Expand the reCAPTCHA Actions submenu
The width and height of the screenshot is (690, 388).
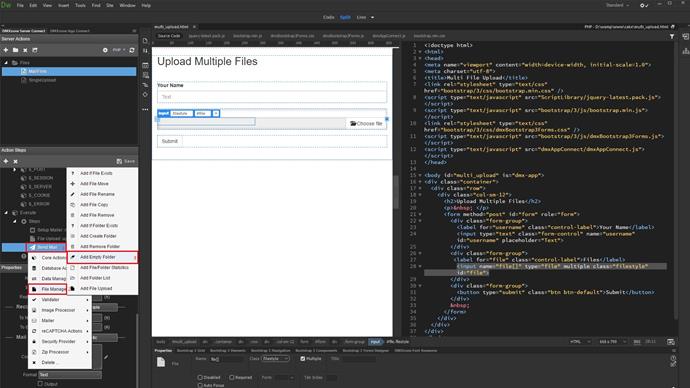click(60, 331)
